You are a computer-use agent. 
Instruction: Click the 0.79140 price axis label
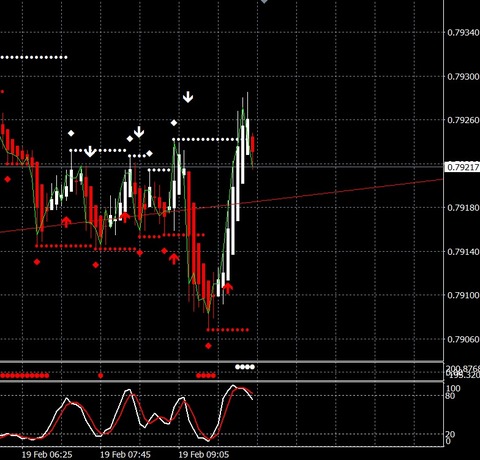coord(463,252)
